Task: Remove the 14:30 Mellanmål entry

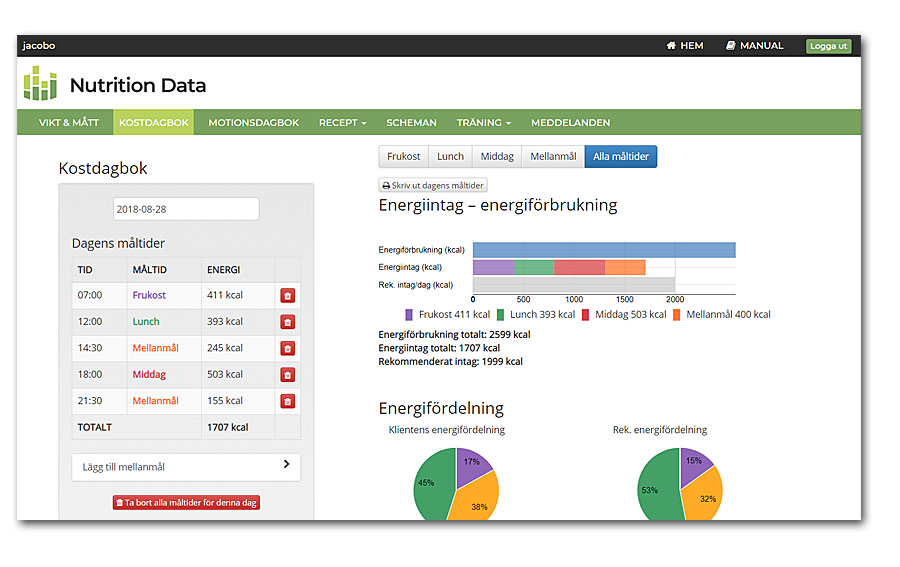Action: (x=287, y=349)
